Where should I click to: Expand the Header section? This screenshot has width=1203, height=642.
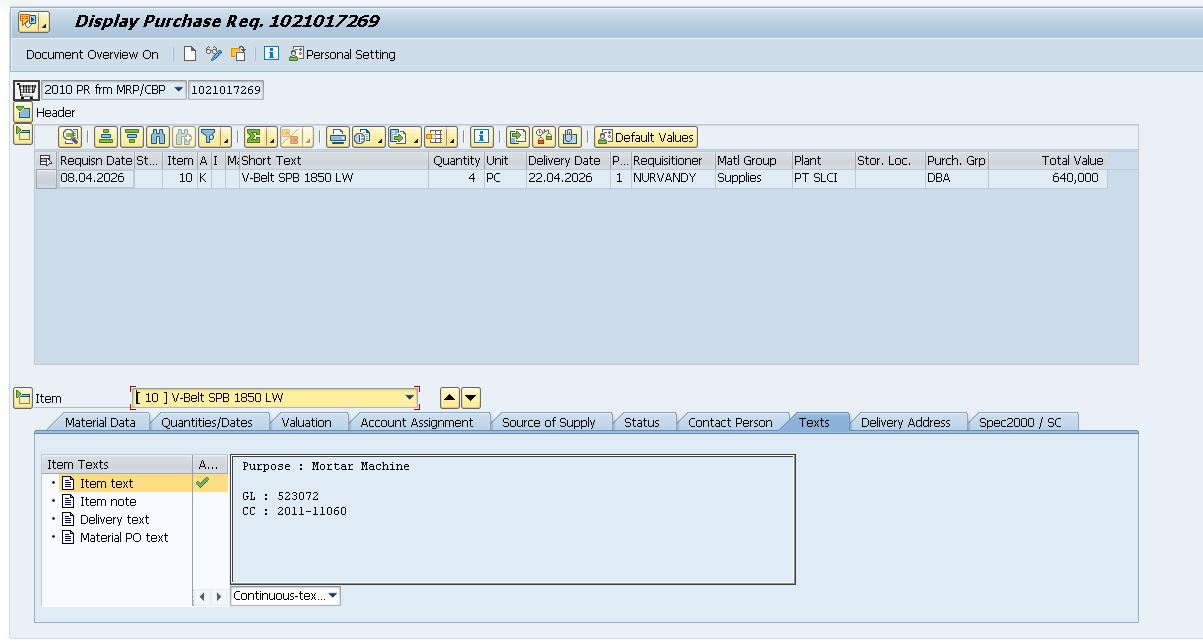(23, 113)
